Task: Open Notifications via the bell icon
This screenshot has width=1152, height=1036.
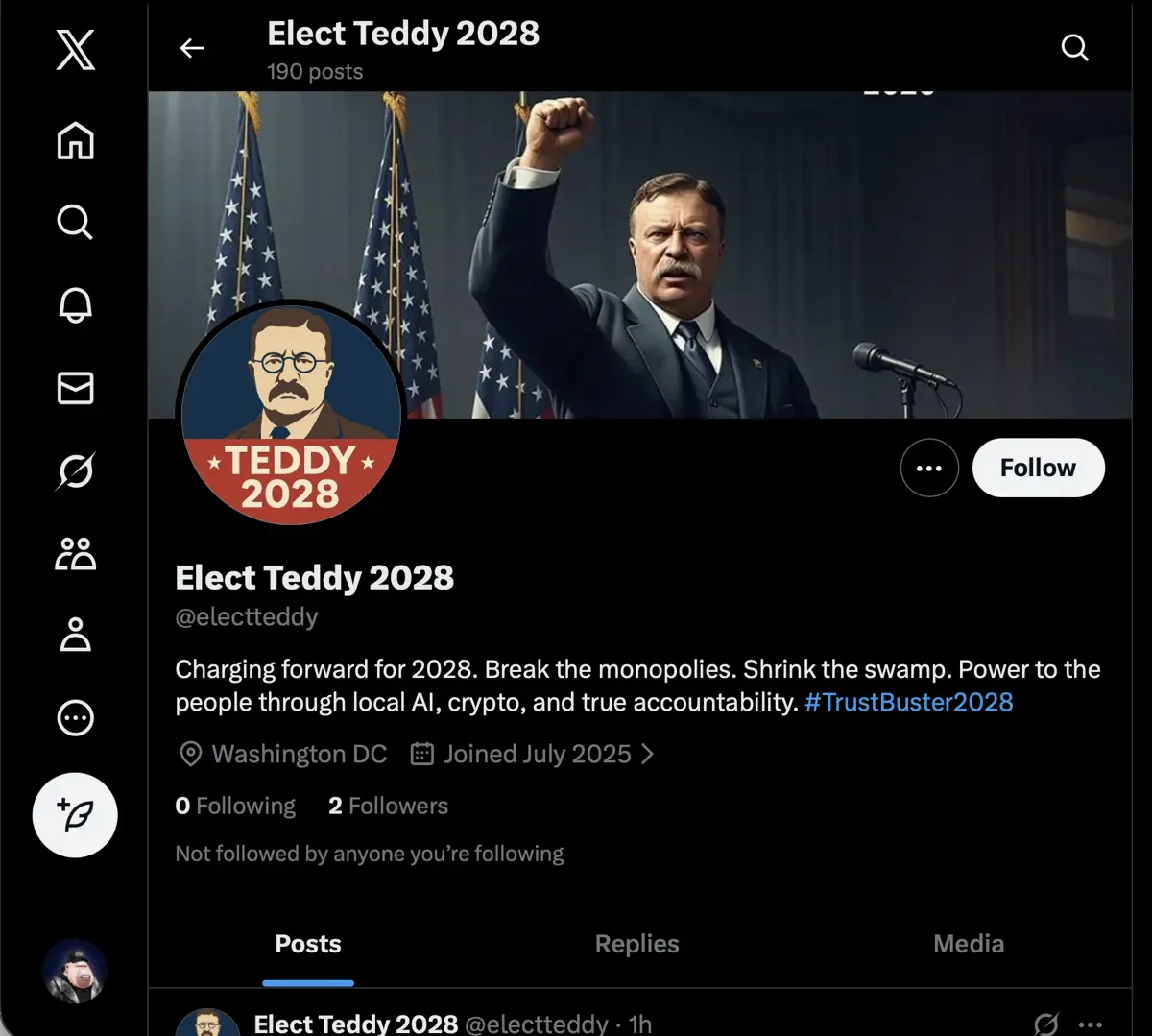Action: 75,305
